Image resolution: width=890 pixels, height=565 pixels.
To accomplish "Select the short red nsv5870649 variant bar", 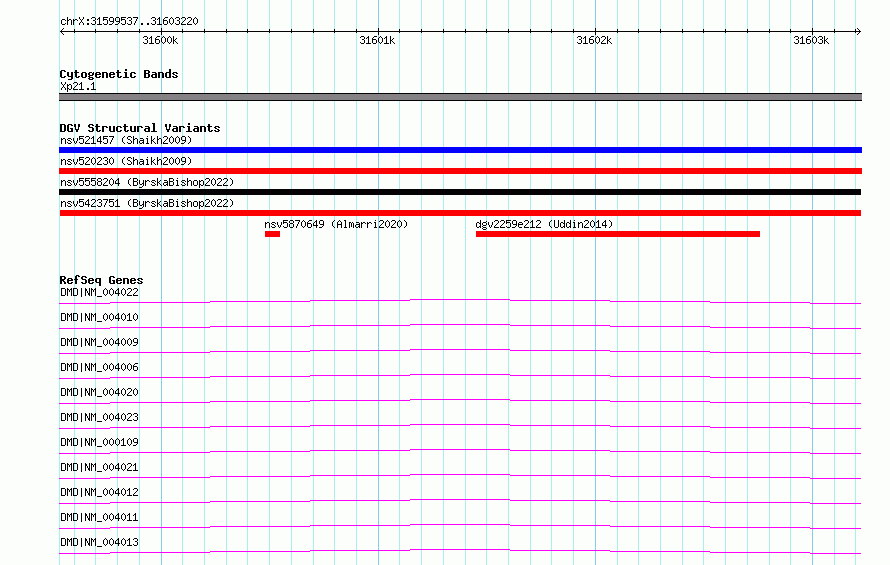I will pyautogui.click(x=272, y=234).
